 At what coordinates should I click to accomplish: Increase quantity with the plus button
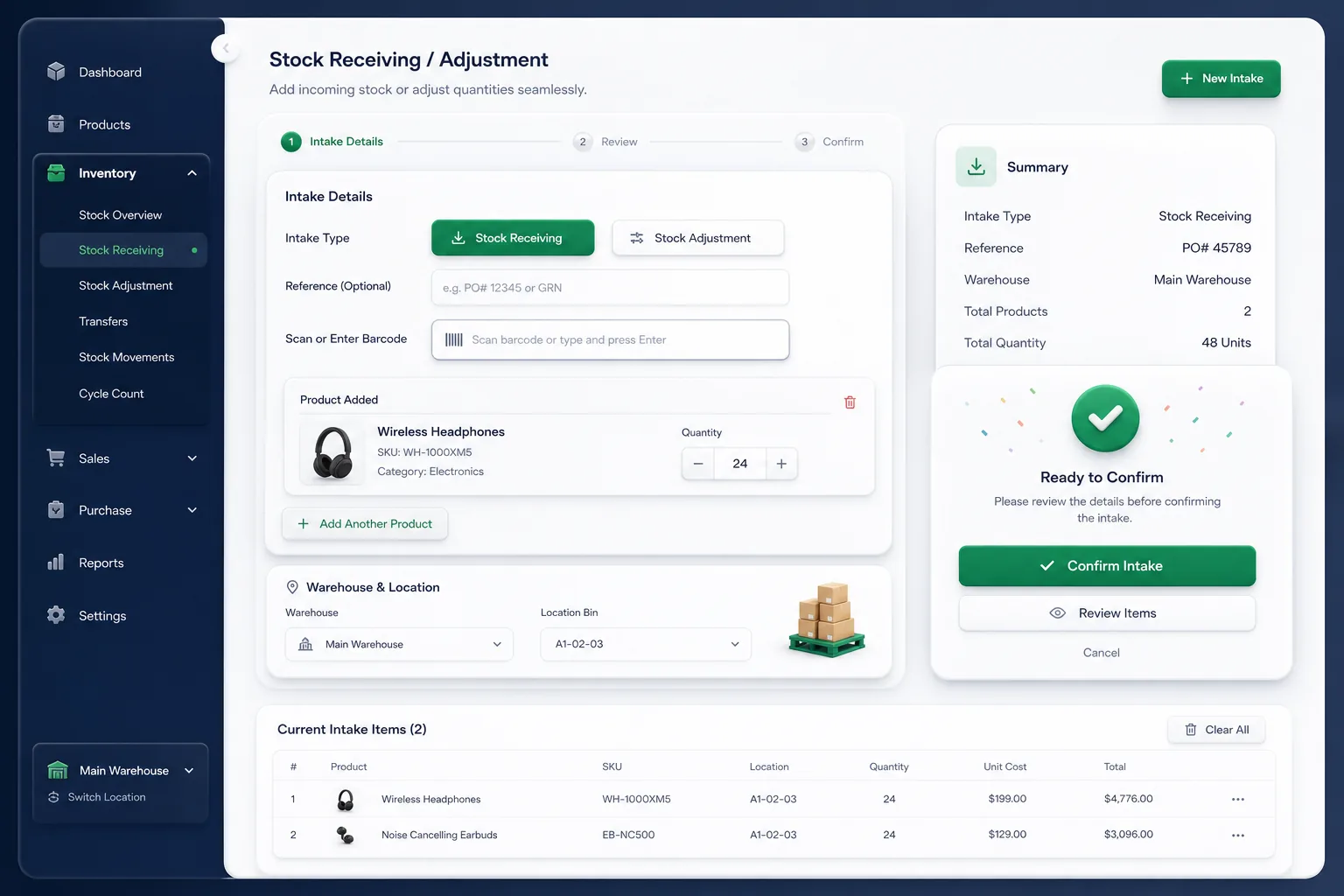click(781, 464)
